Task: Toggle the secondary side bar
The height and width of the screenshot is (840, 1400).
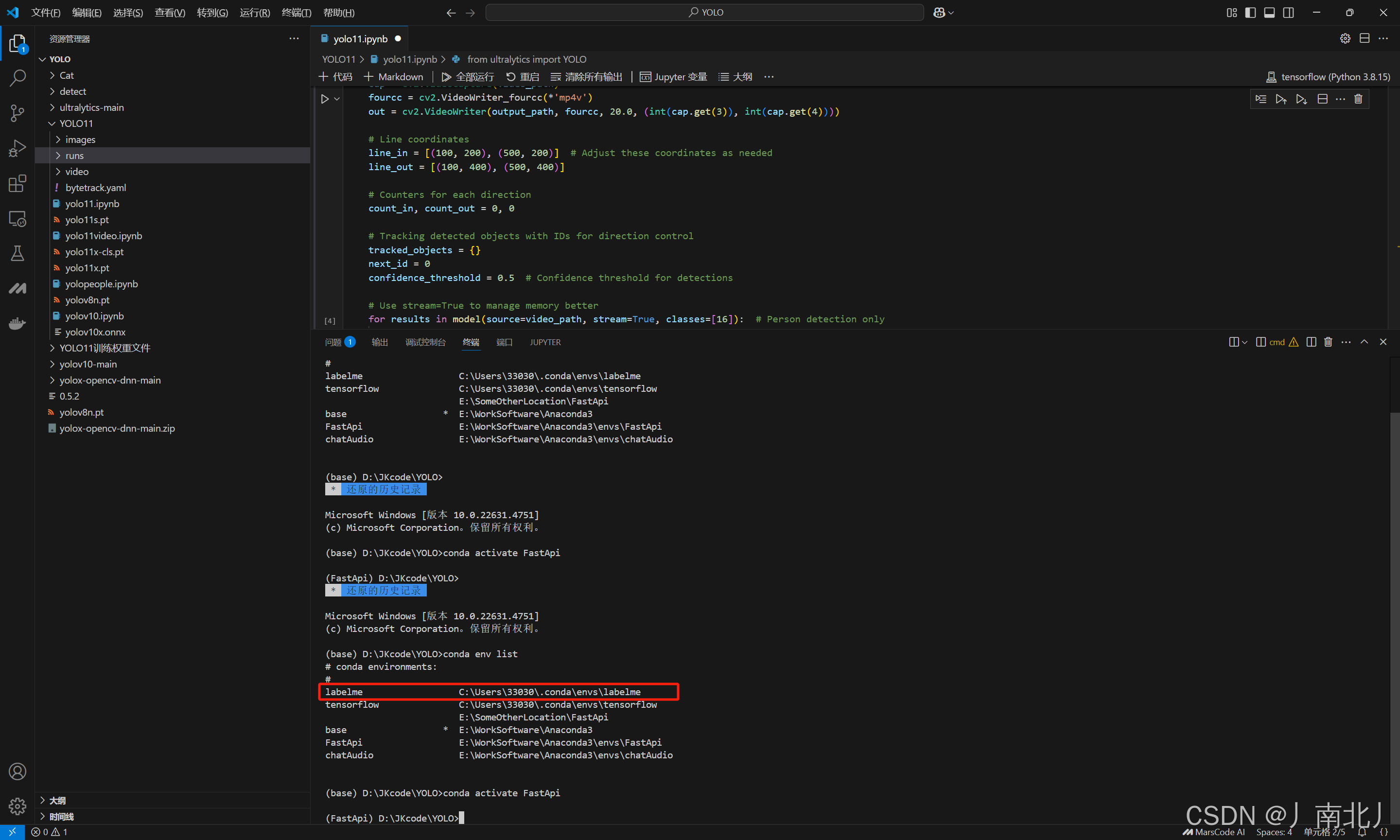Action: coord(1289,13)
